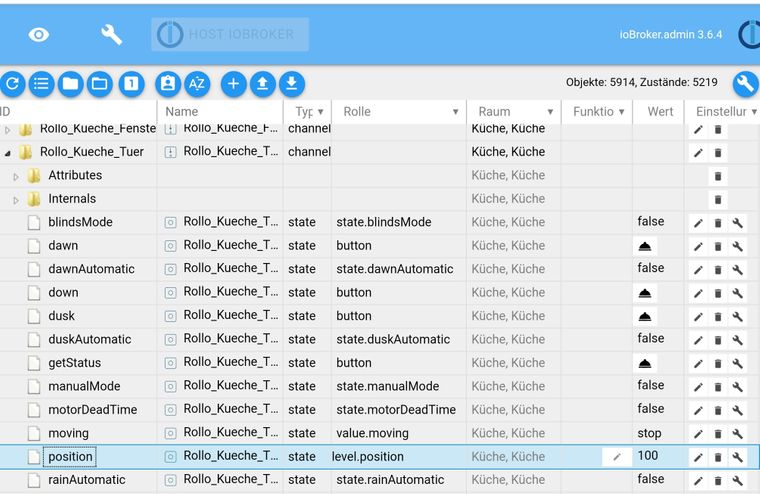Screen dimensions: 760x494
Task: Collapse the Rollo_Kueche_Tuer channel
Action: [x=9, y=153]
